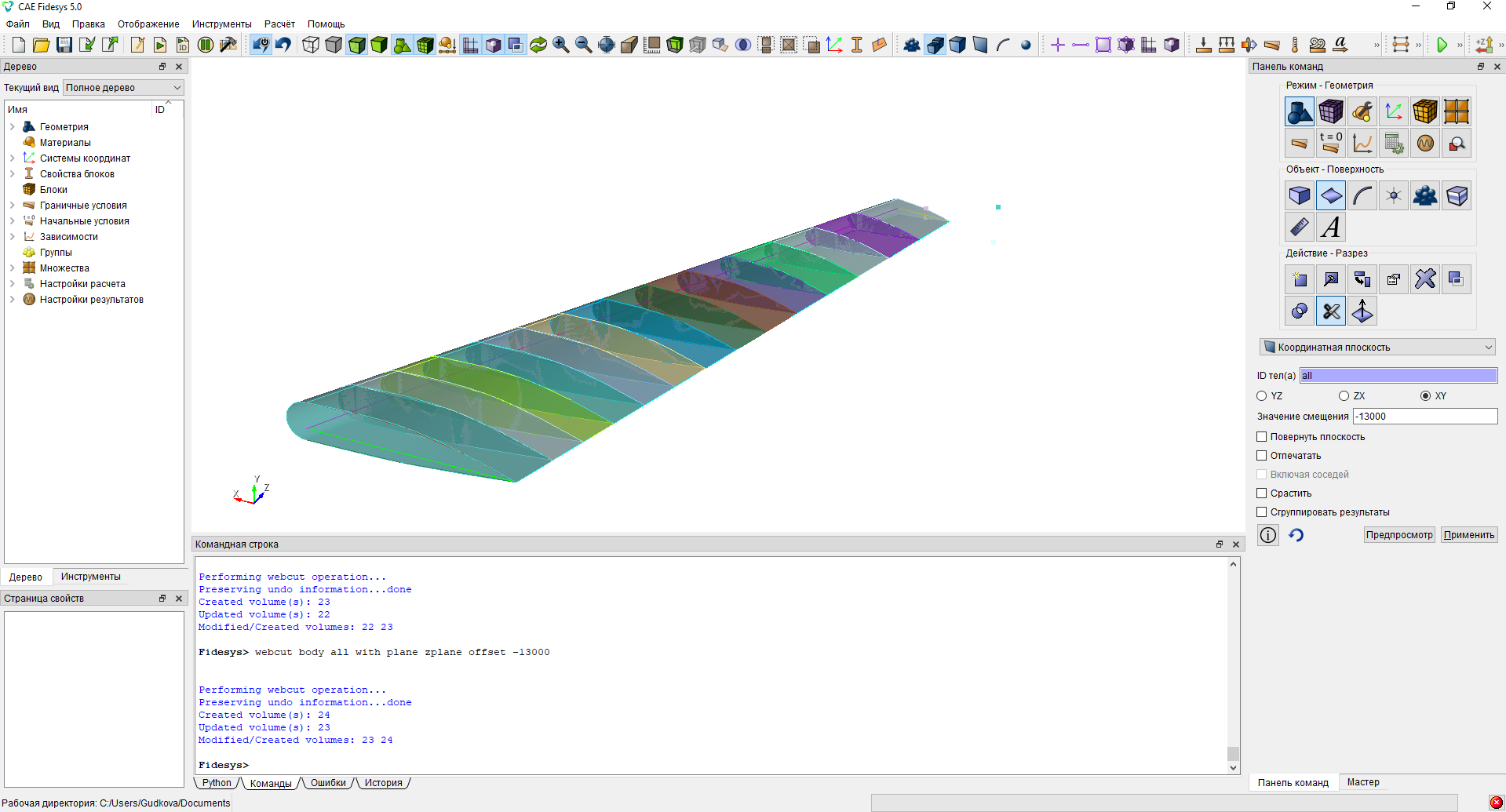The image size is (1506, 812).
Task: Select the t=0 initial conditions mode icon
Action: 1331,143
